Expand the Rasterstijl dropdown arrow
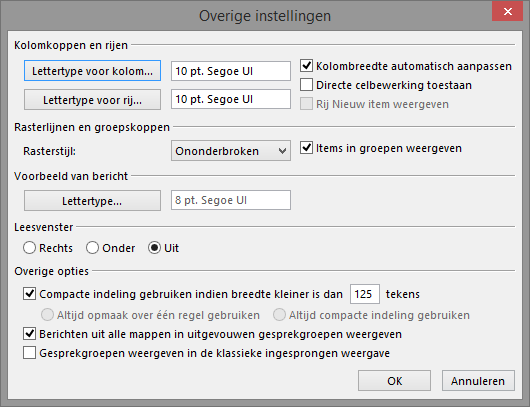Viewport: 530px width, 407px height. coord(283,151)
